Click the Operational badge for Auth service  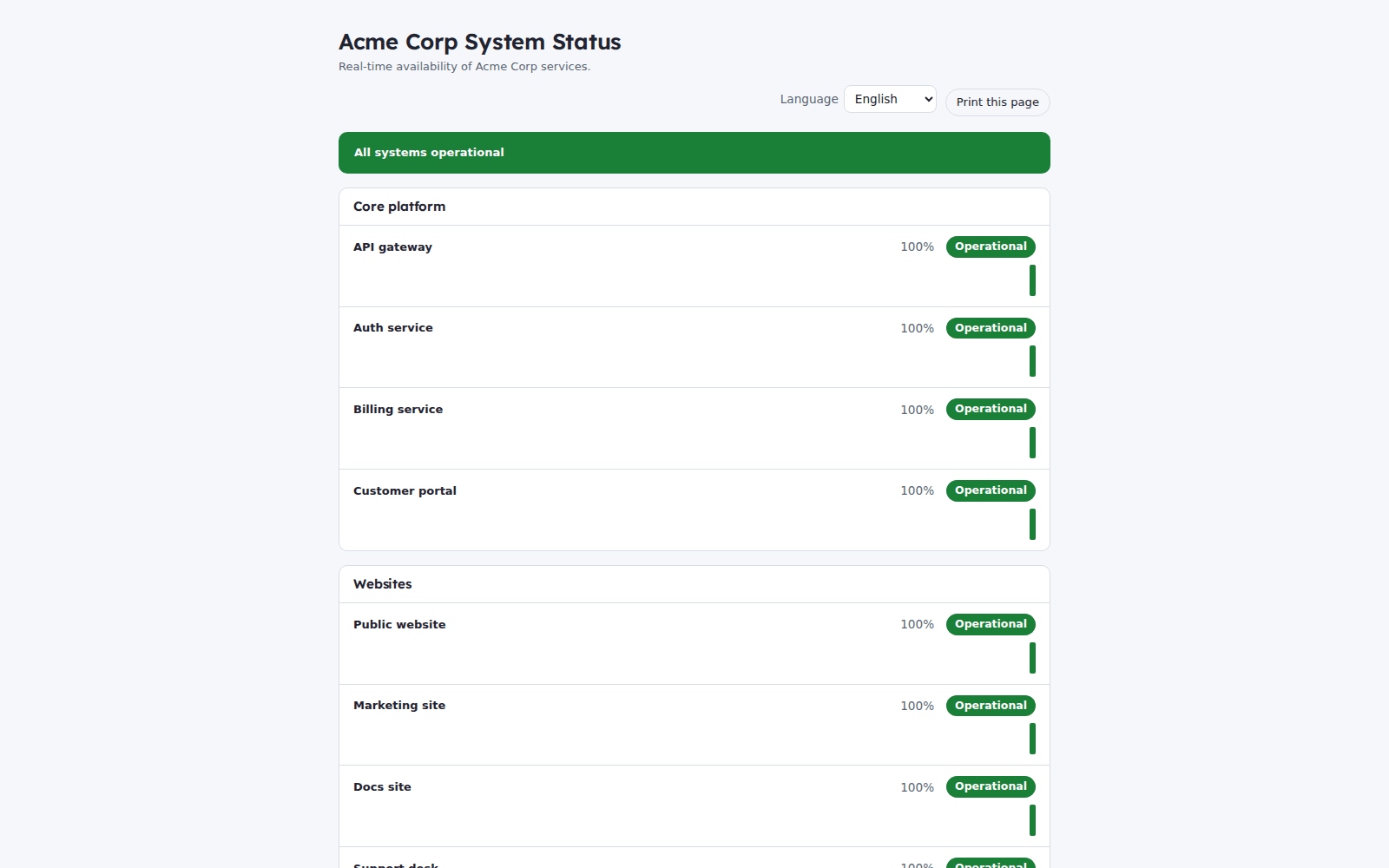[991, 328]
